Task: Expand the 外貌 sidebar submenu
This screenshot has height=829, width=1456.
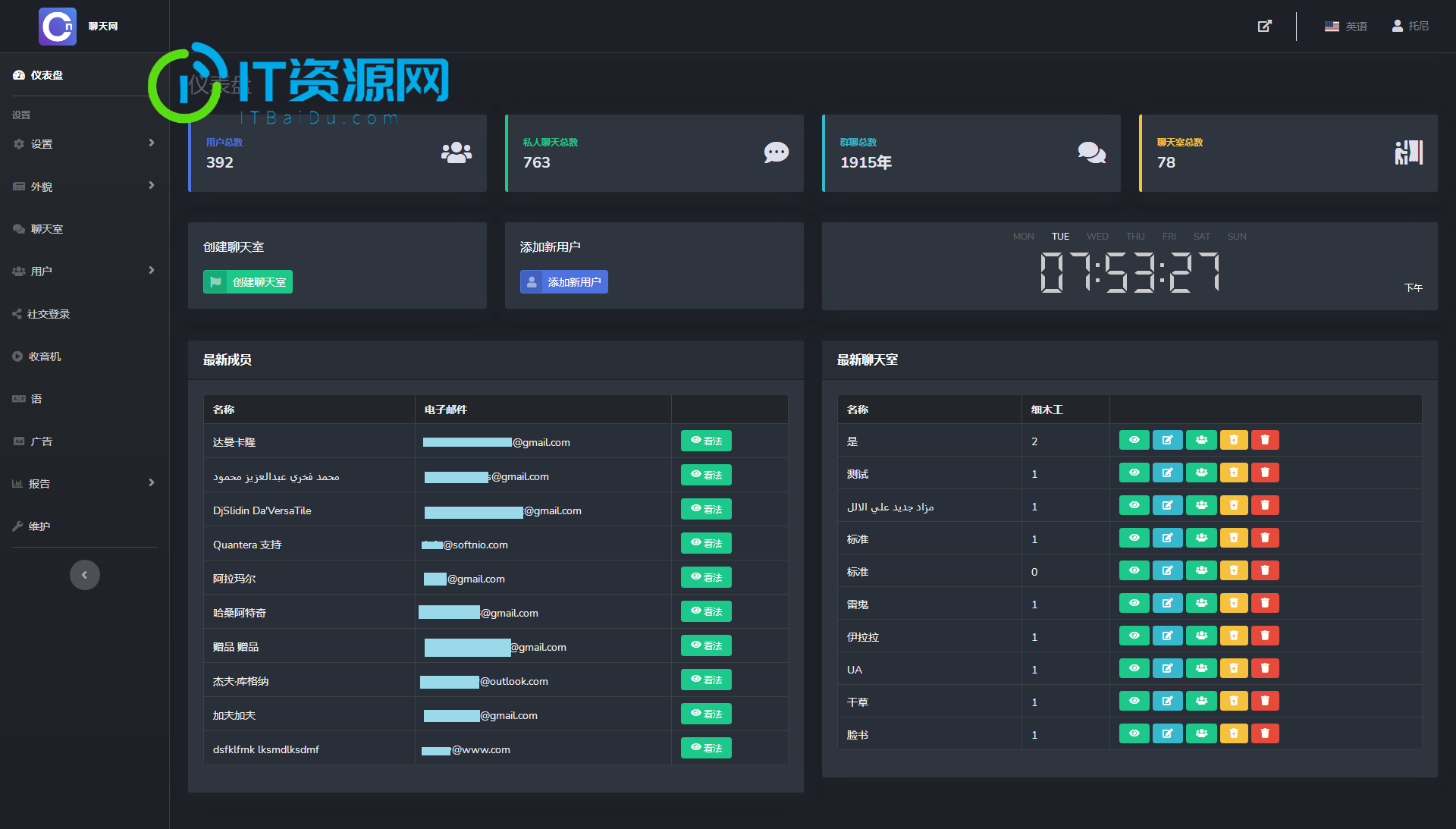Action: tap(84, 186)
